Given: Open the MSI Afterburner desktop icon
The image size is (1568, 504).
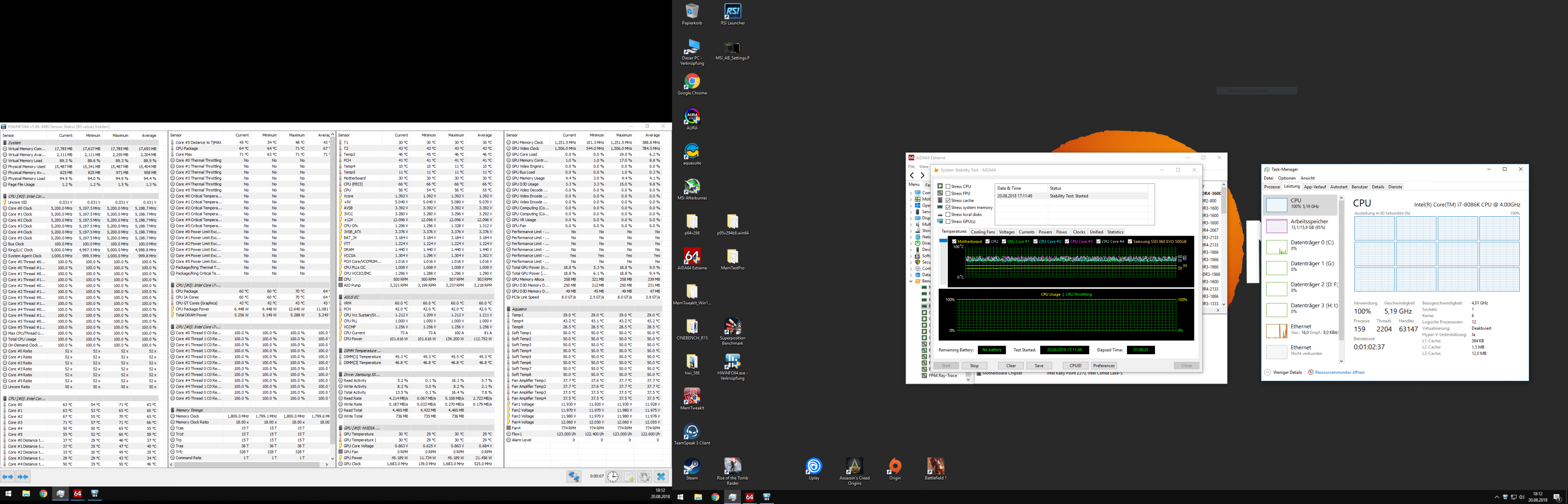Looking at the screenshot, I should 691,187.
